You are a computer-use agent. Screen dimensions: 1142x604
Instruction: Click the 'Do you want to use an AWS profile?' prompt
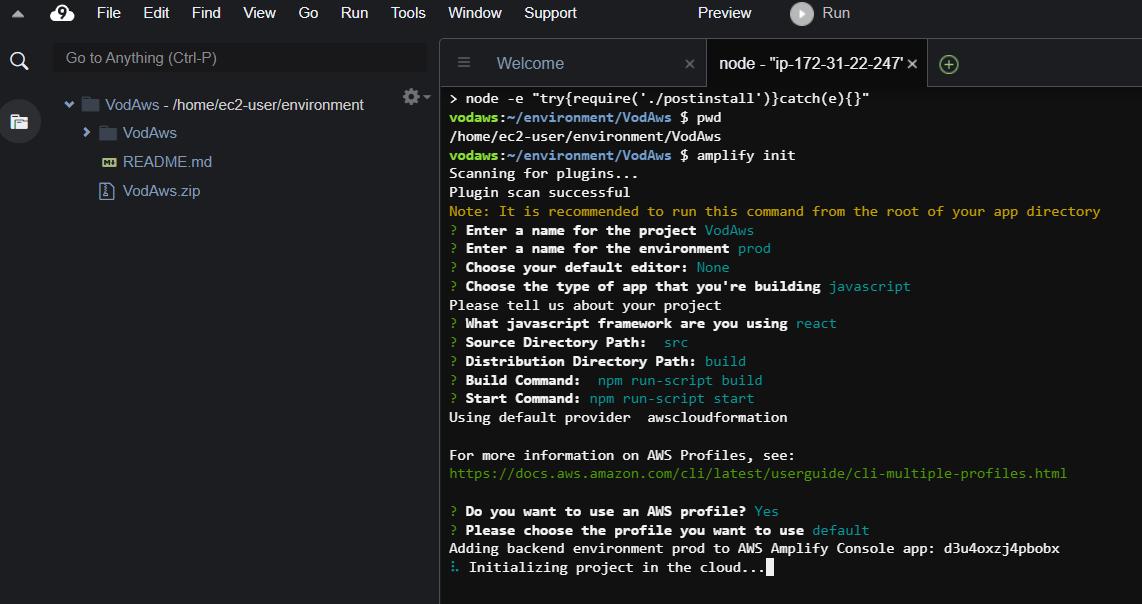coord(606,511)
